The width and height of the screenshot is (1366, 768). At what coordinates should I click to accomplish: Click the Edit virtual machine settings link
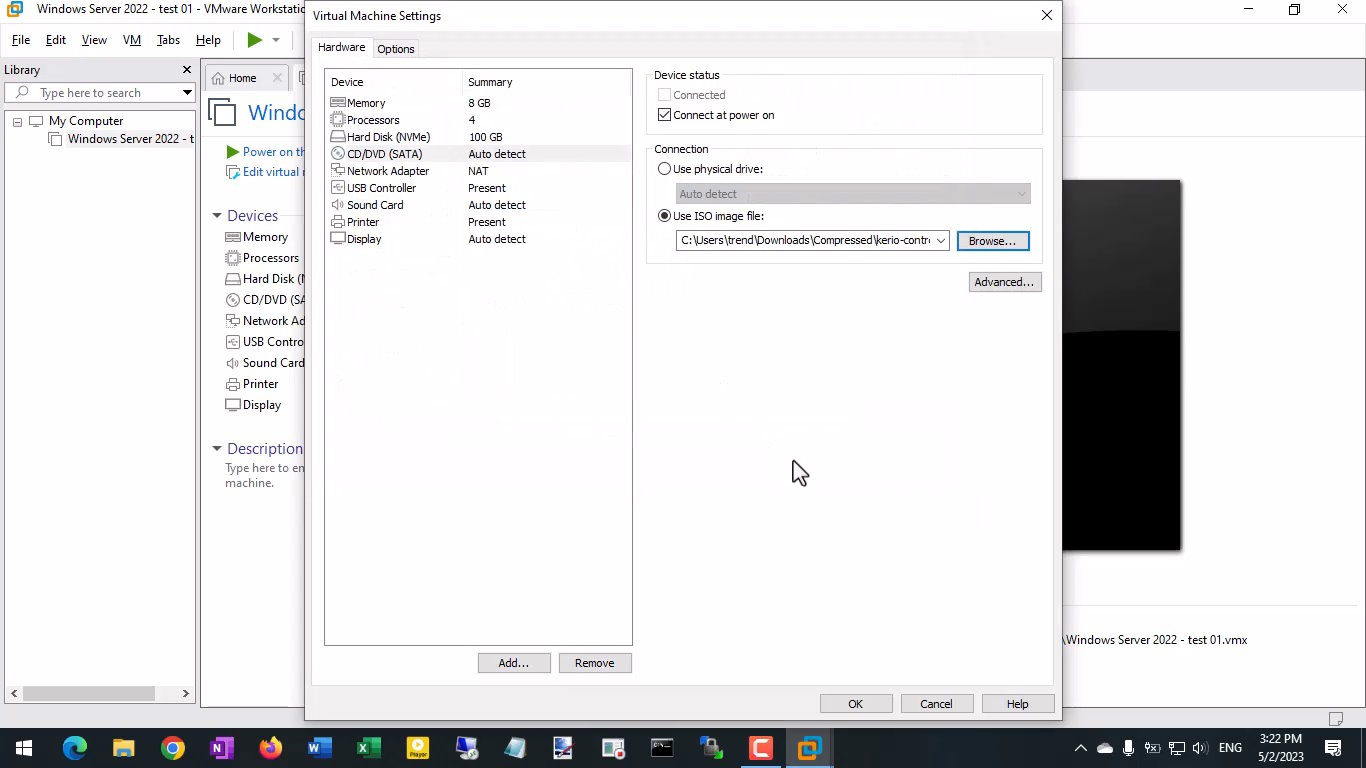click(265, 172)
